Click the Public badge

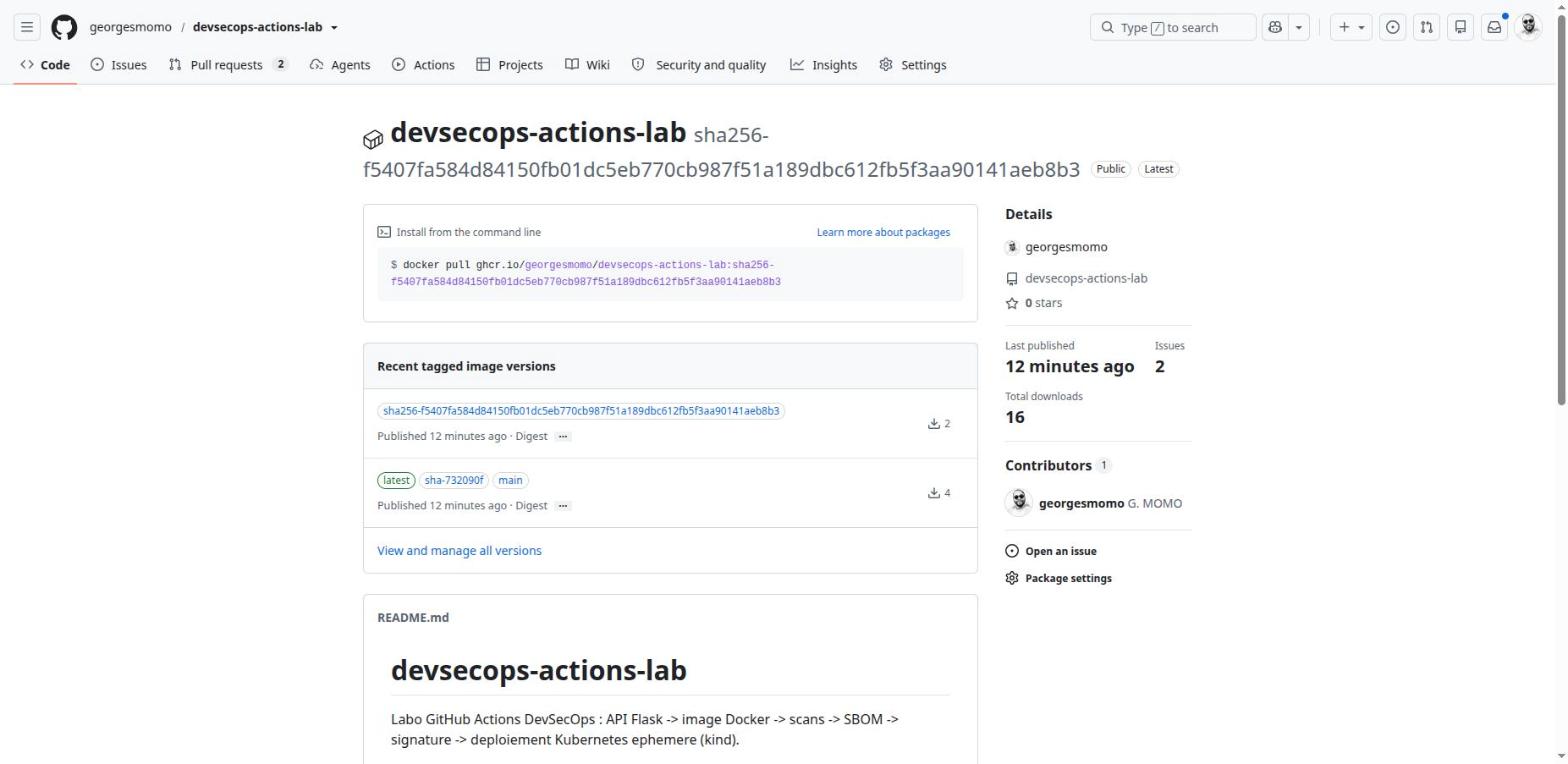point(1110,169)
